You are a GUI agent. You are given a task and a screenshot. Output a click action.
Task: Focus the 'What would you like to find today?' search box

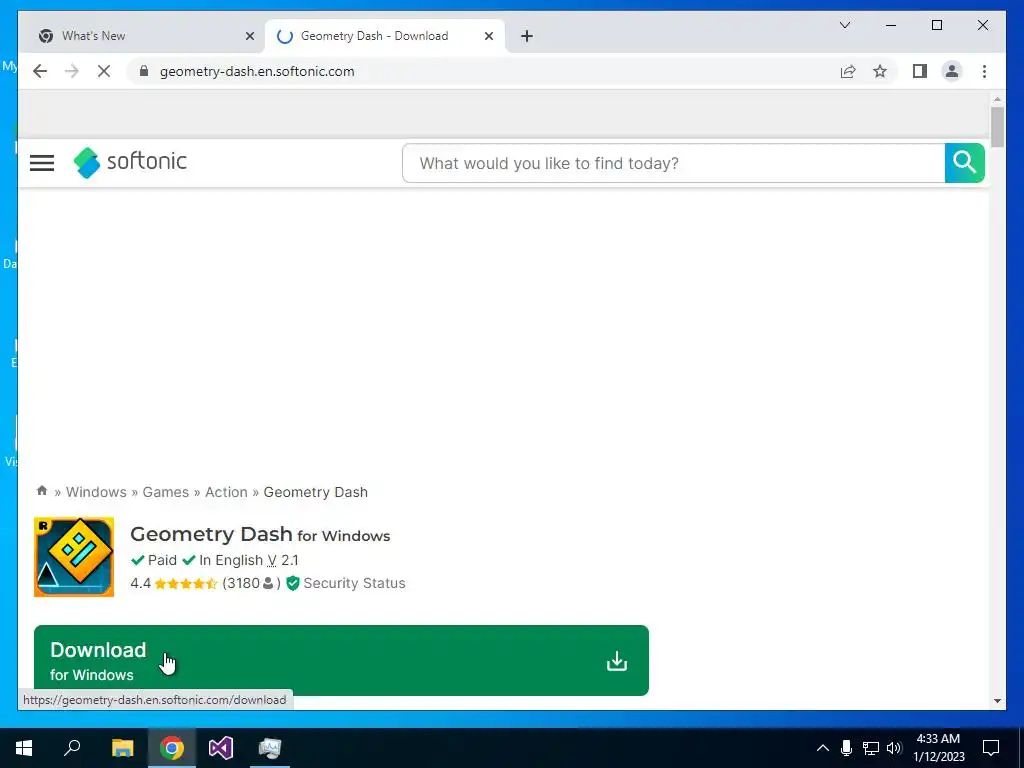pyautogui.click(x=673, y=163)
